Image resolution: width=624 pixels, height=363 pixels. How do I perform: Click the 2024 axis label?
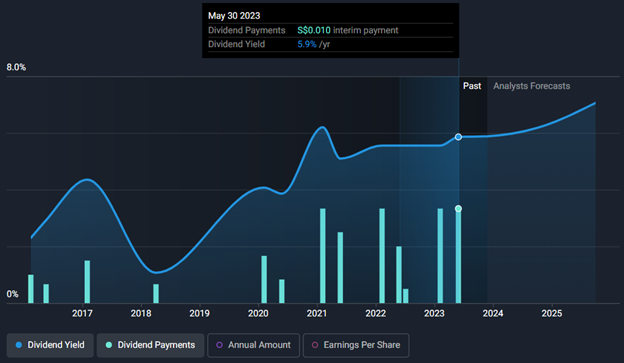click(x=493, y=314)
